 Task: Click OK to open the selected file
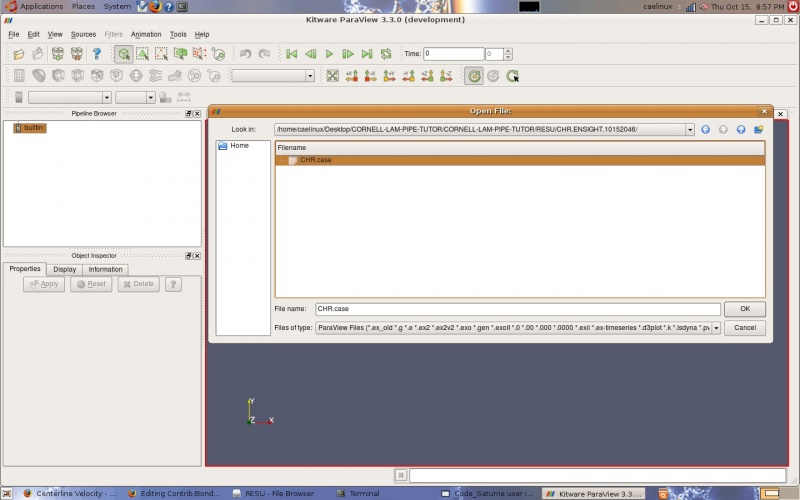pos(744,309)
